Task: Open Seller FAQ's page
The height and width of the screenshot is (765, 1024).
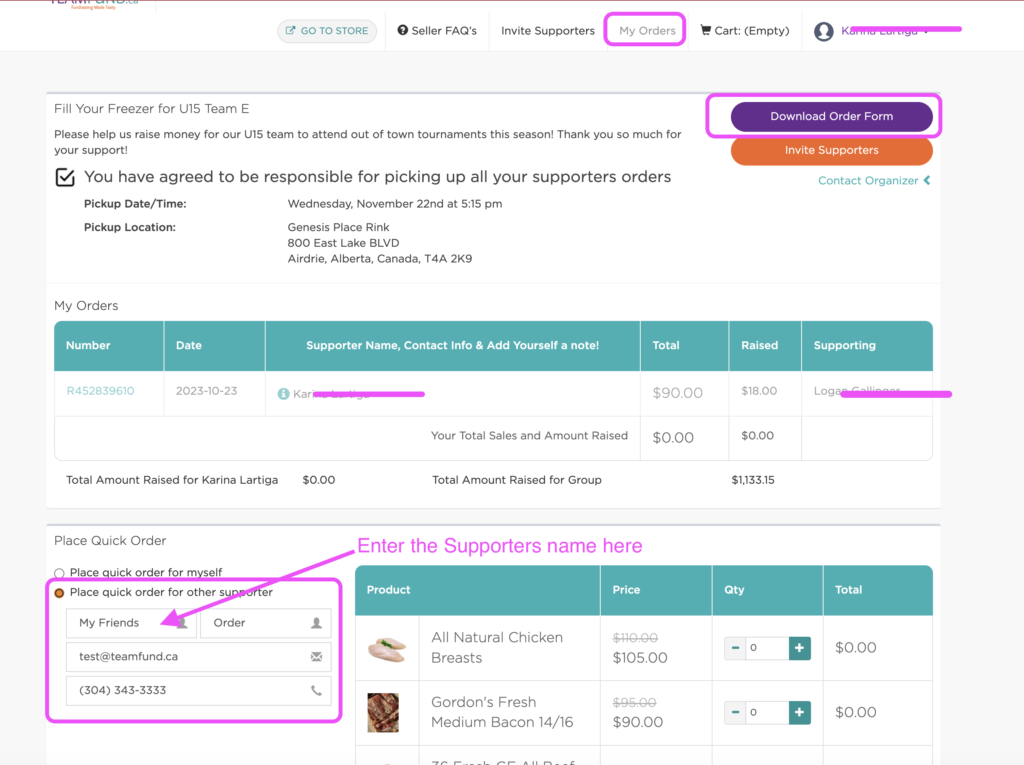Action: pyautogui.click(x=437, y=31)
